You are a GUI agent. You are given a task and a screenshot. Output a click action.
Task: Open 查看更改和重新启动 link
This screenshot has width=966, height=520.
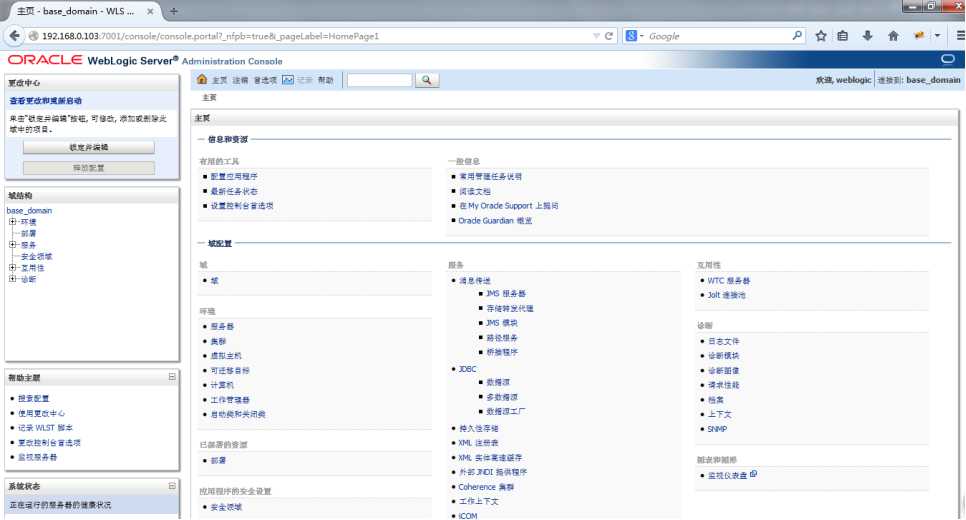[46, 100]
